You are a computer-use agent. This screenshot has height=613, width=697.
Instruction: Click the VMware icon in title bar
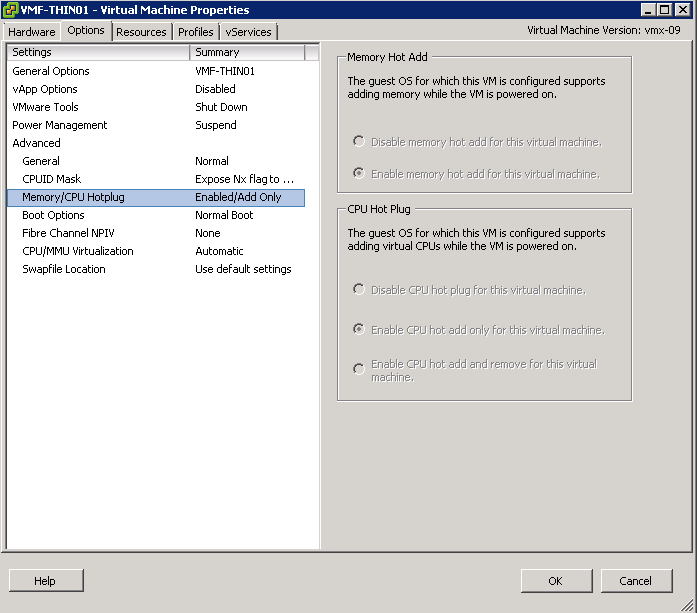click(11, 10)
